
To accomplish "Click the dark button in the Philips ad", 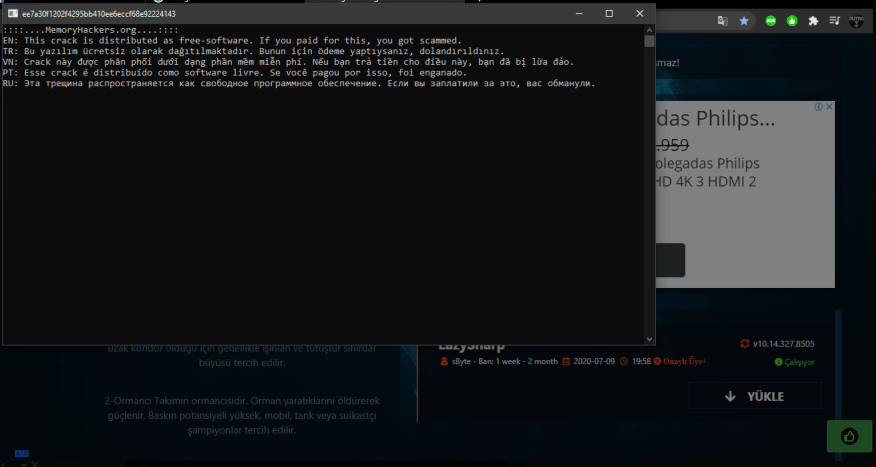I will [670, 260].
